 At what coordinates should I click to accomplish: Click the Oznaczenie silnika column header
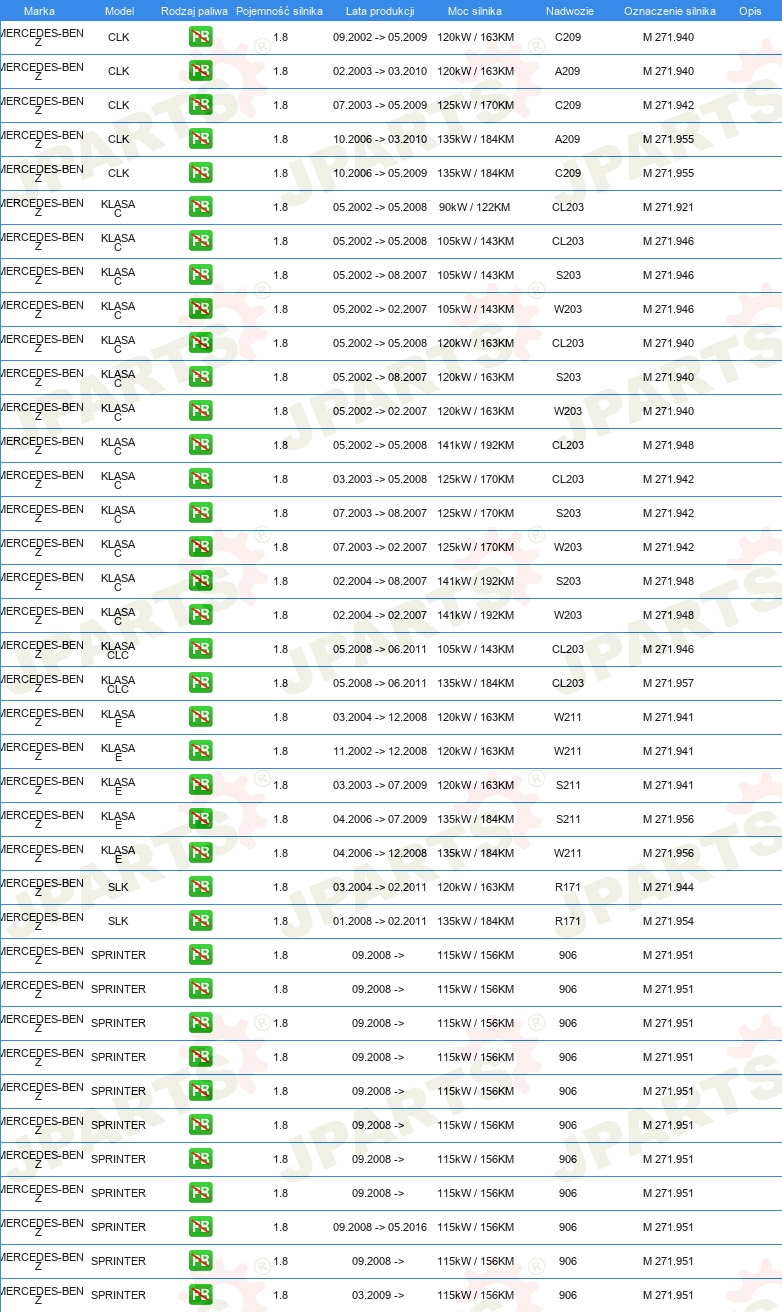669,11
